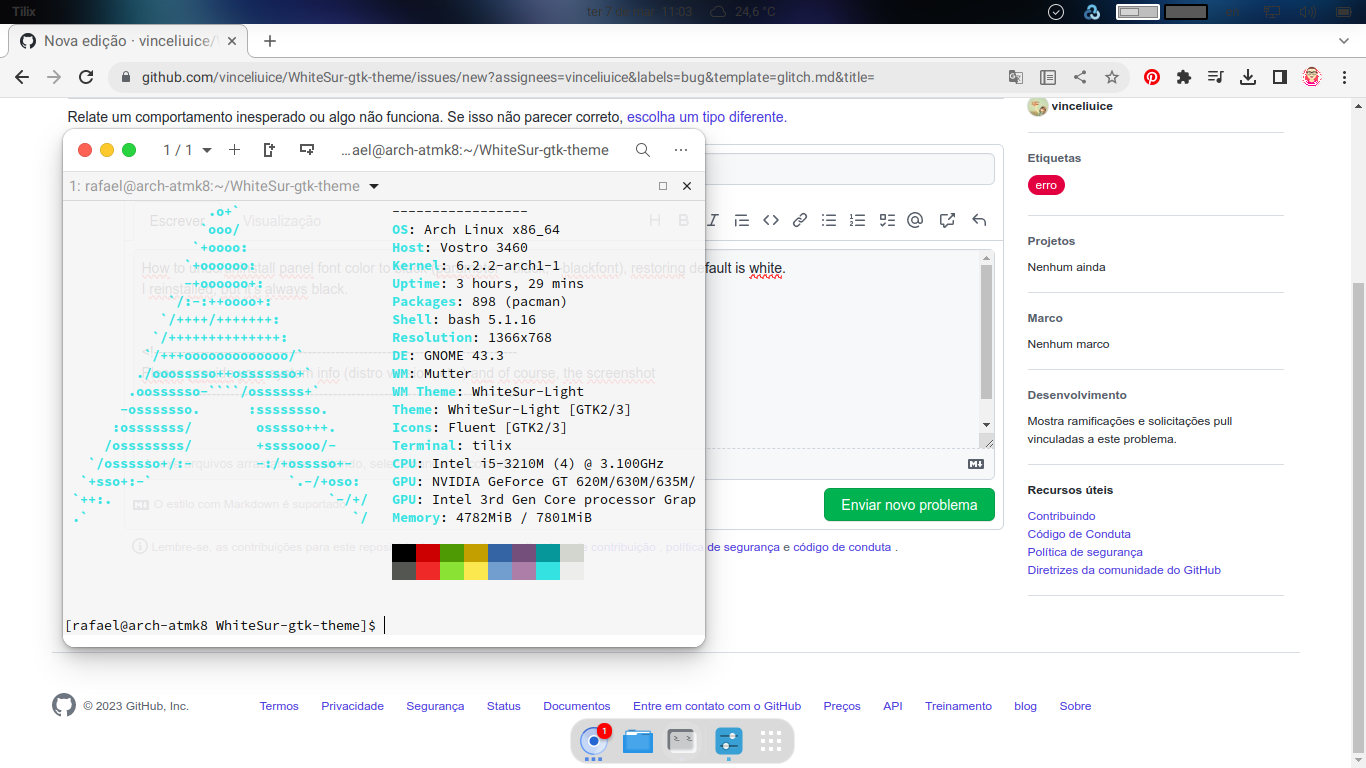The width and height of the screenshot is (1366, 768).
Task: Insert a bulleted list in the comment box
Action: pos(828,220)
